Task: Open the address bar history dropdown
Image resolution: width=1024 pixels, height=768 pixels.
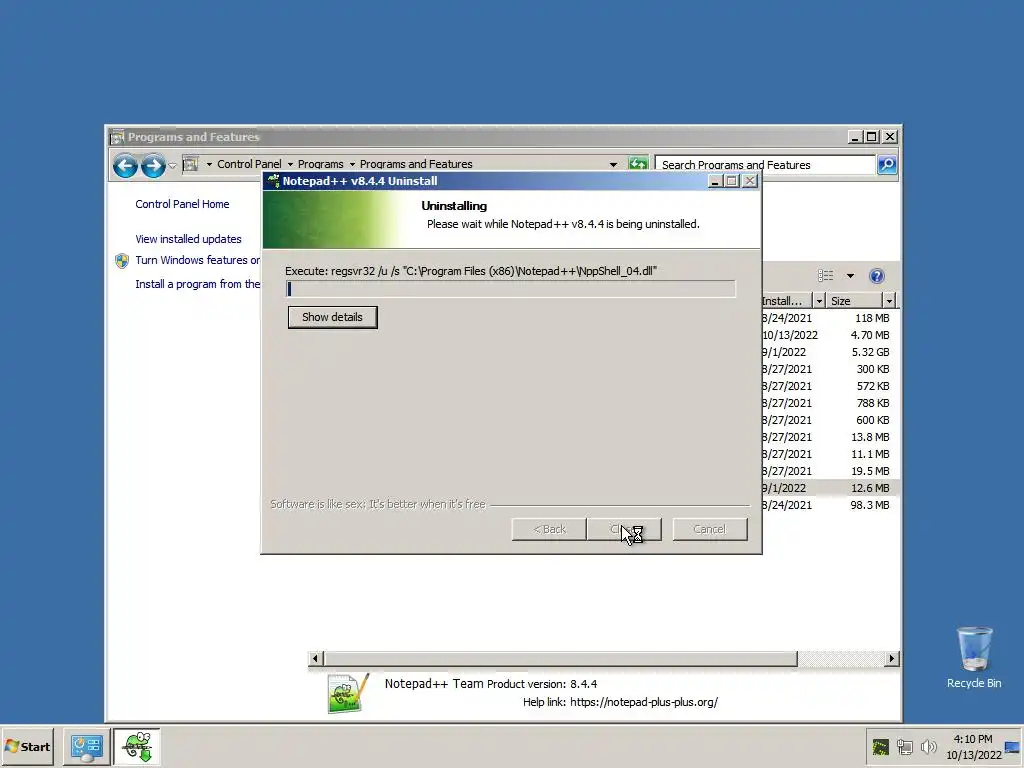Action: [613, 165]
